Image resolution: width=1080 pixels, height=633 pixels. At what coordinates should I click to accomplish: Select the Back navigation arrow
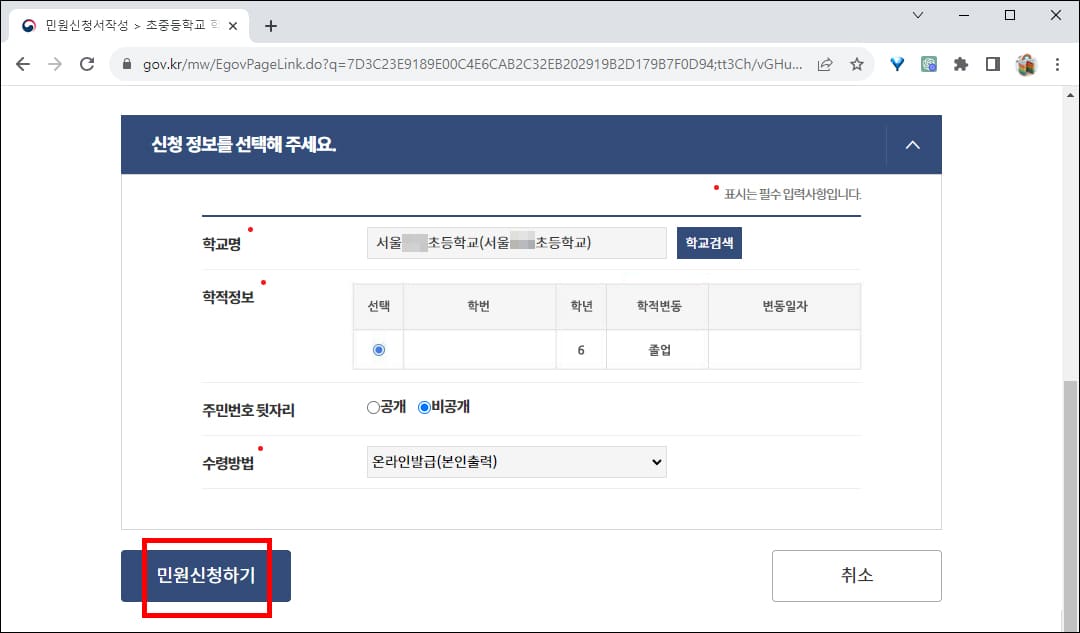click(x=23, y=64)
